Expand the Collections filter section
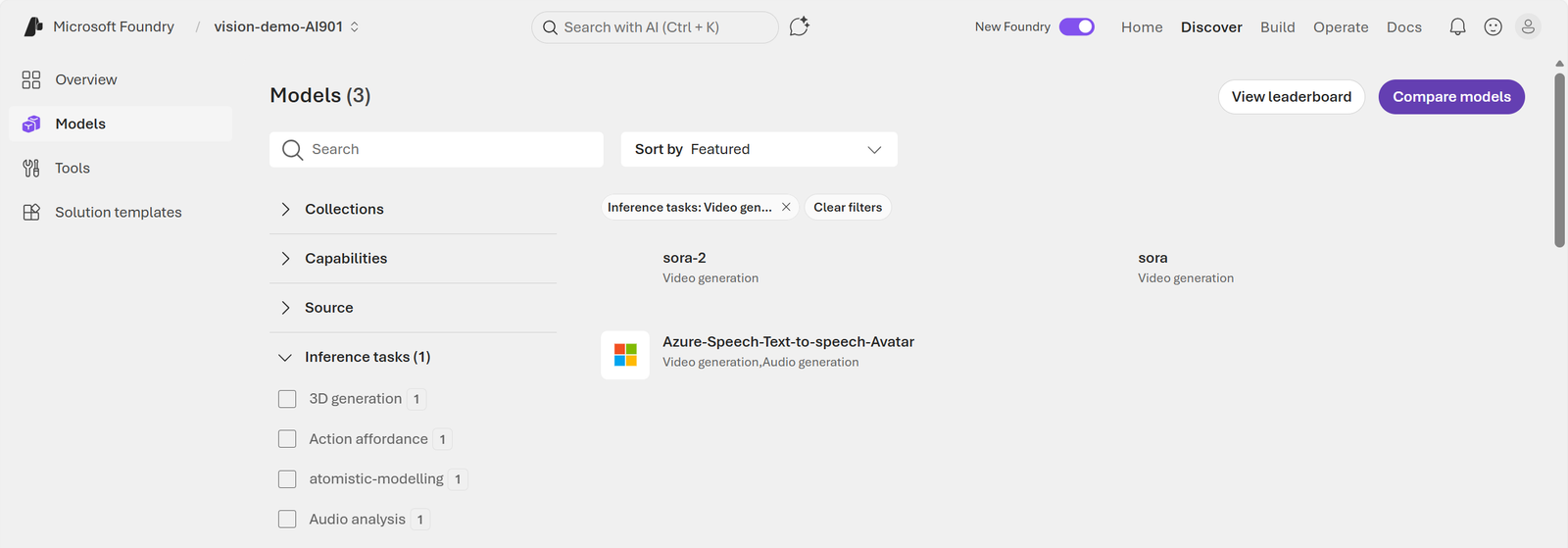The width and height of the screenshot is (1568, 548). pos(413,209)
